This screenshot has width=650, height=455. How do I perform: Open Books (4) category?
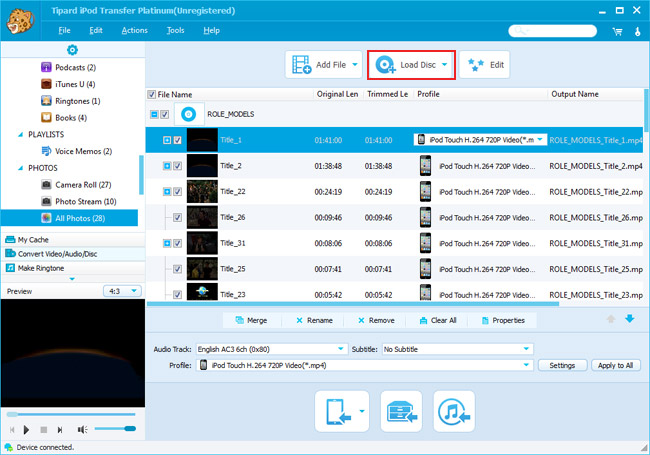64,118
